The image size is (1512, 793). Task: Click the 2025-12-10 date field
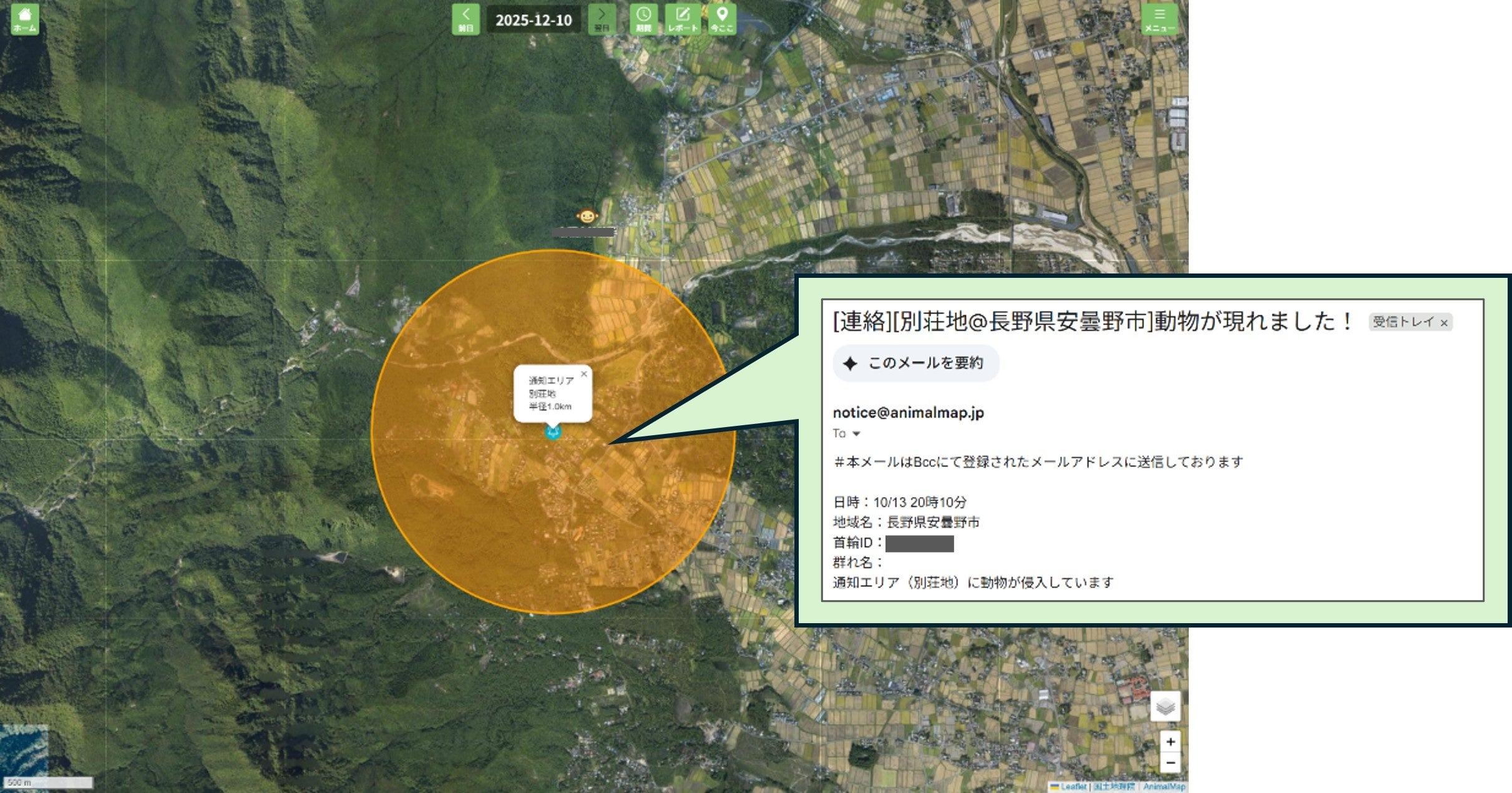tap(534, 20)
